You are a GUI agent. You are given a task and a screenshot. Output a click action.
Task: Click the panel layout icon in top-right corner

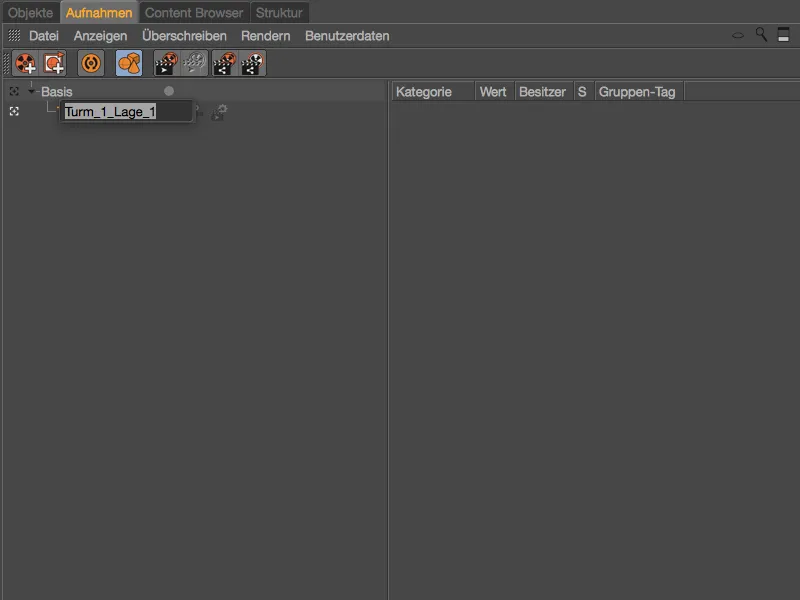click(x=783, y=35)
